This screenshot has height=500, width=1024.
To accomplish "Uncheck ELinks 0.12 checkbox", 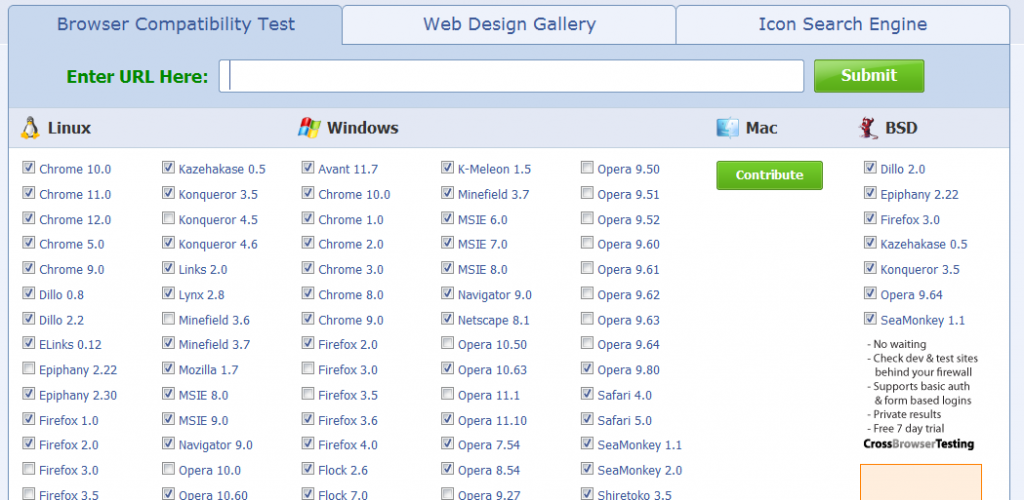I will point(29,343).
